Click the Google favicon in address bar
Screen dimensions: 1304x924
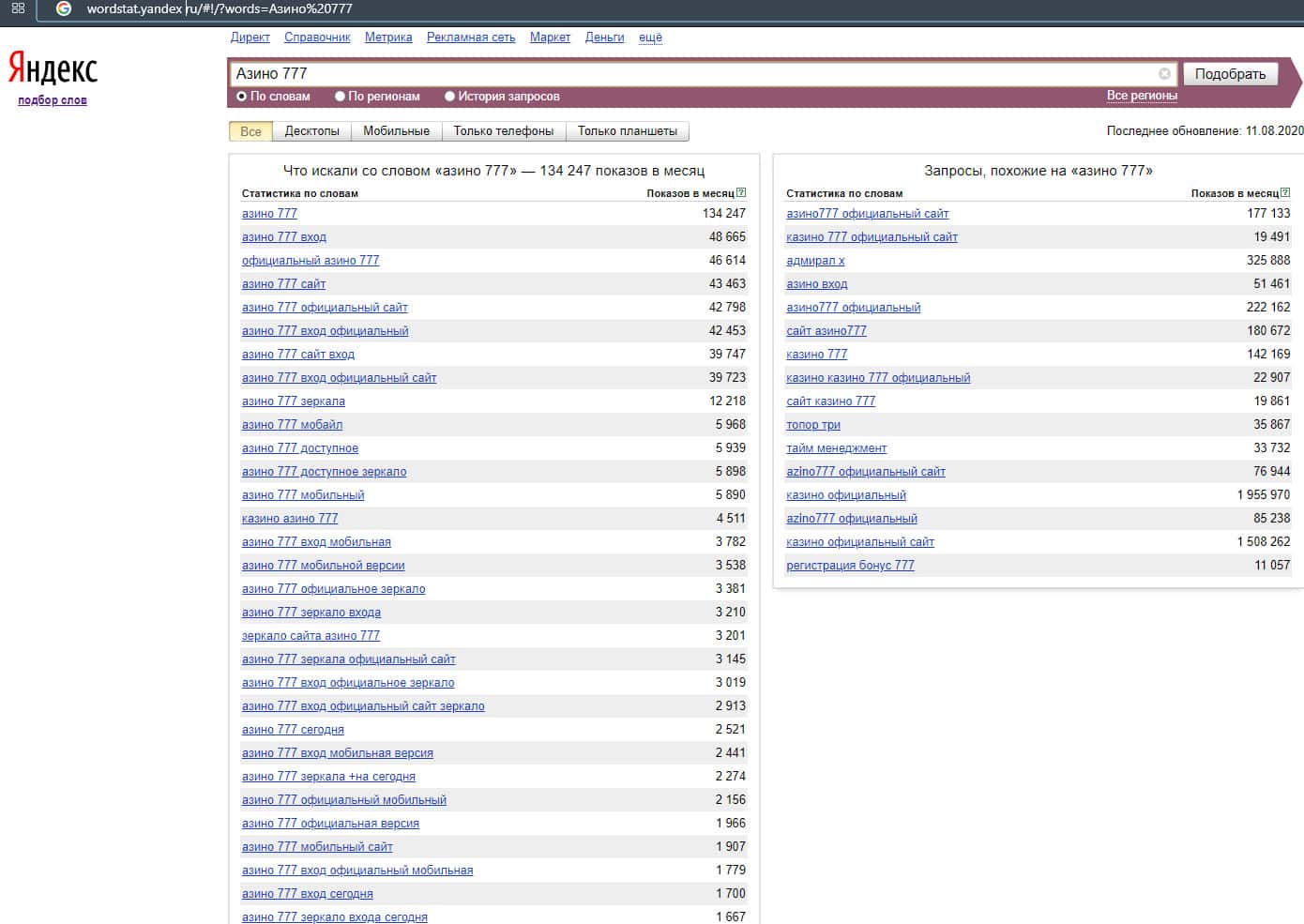pos(64,8)
